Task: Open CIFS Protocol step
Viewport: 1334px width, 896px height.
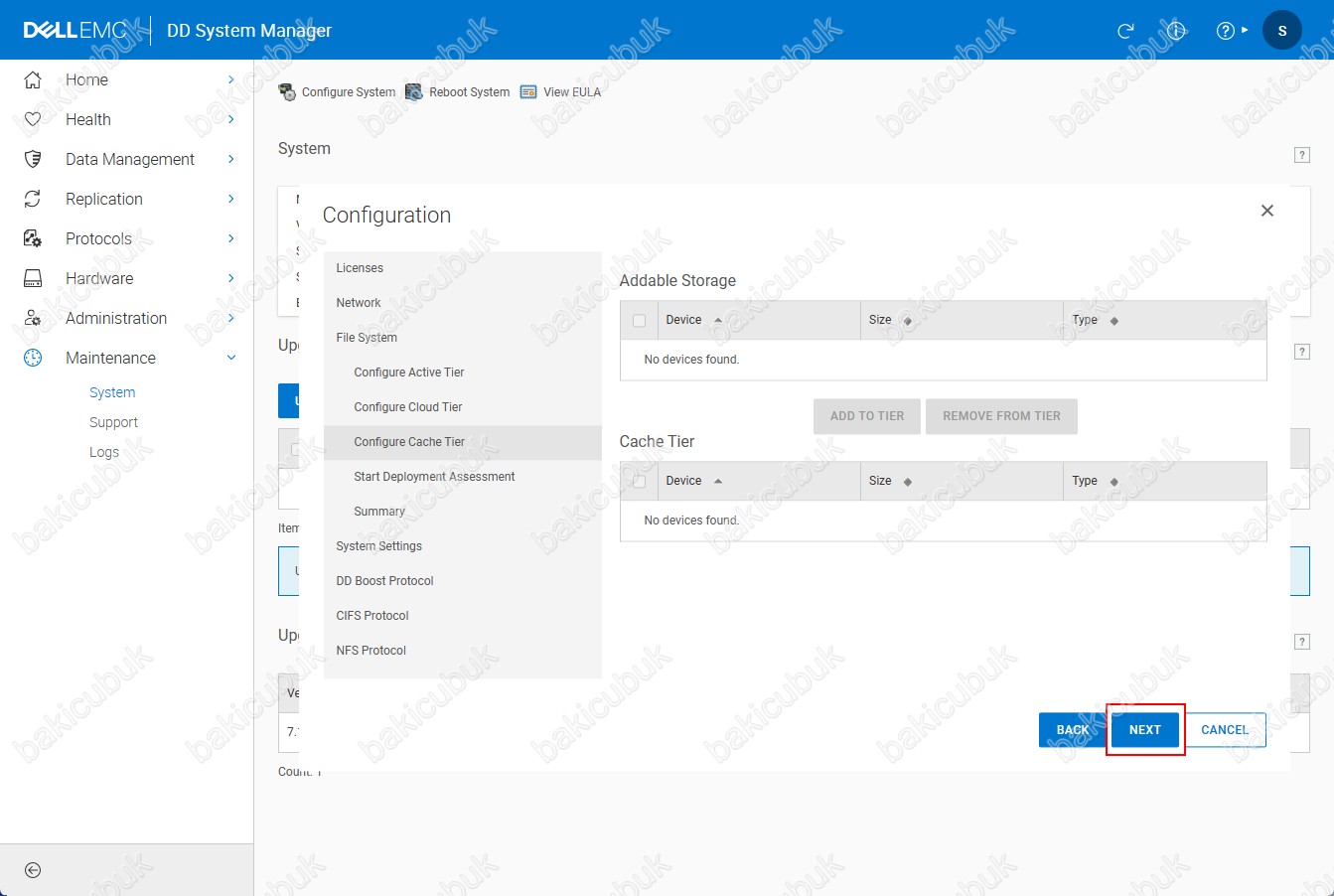Action: point(463,616)
